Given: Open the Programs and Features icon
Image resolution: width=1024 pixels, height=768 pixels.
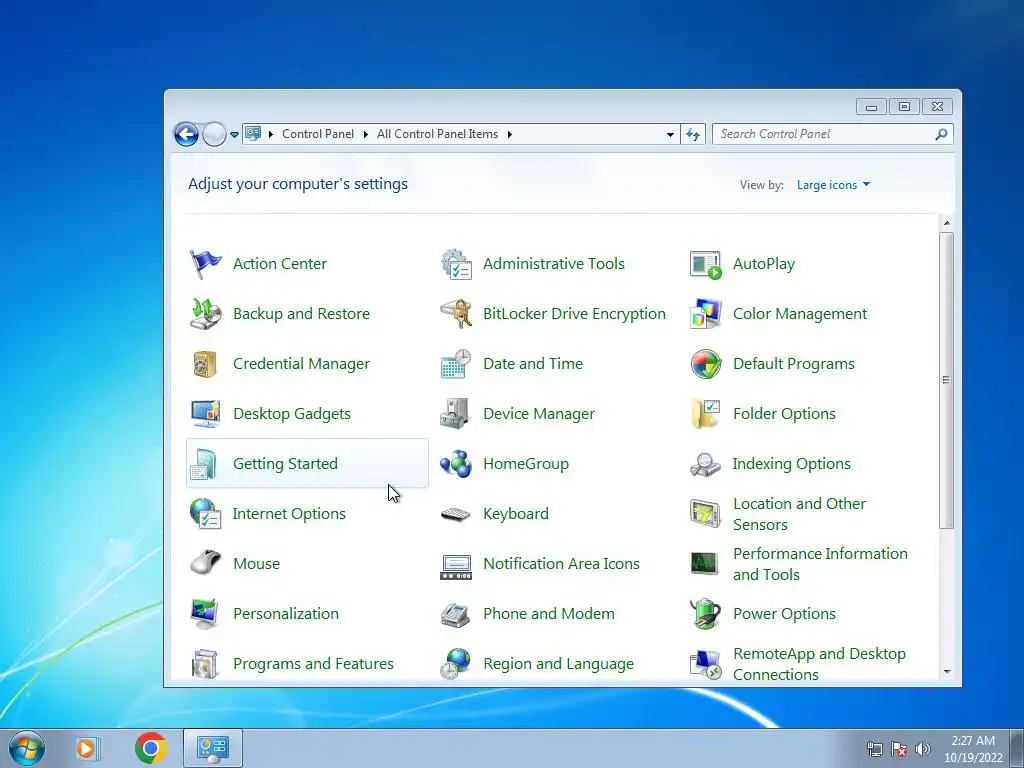Looking at the screenshot, I should pos(205,664).
